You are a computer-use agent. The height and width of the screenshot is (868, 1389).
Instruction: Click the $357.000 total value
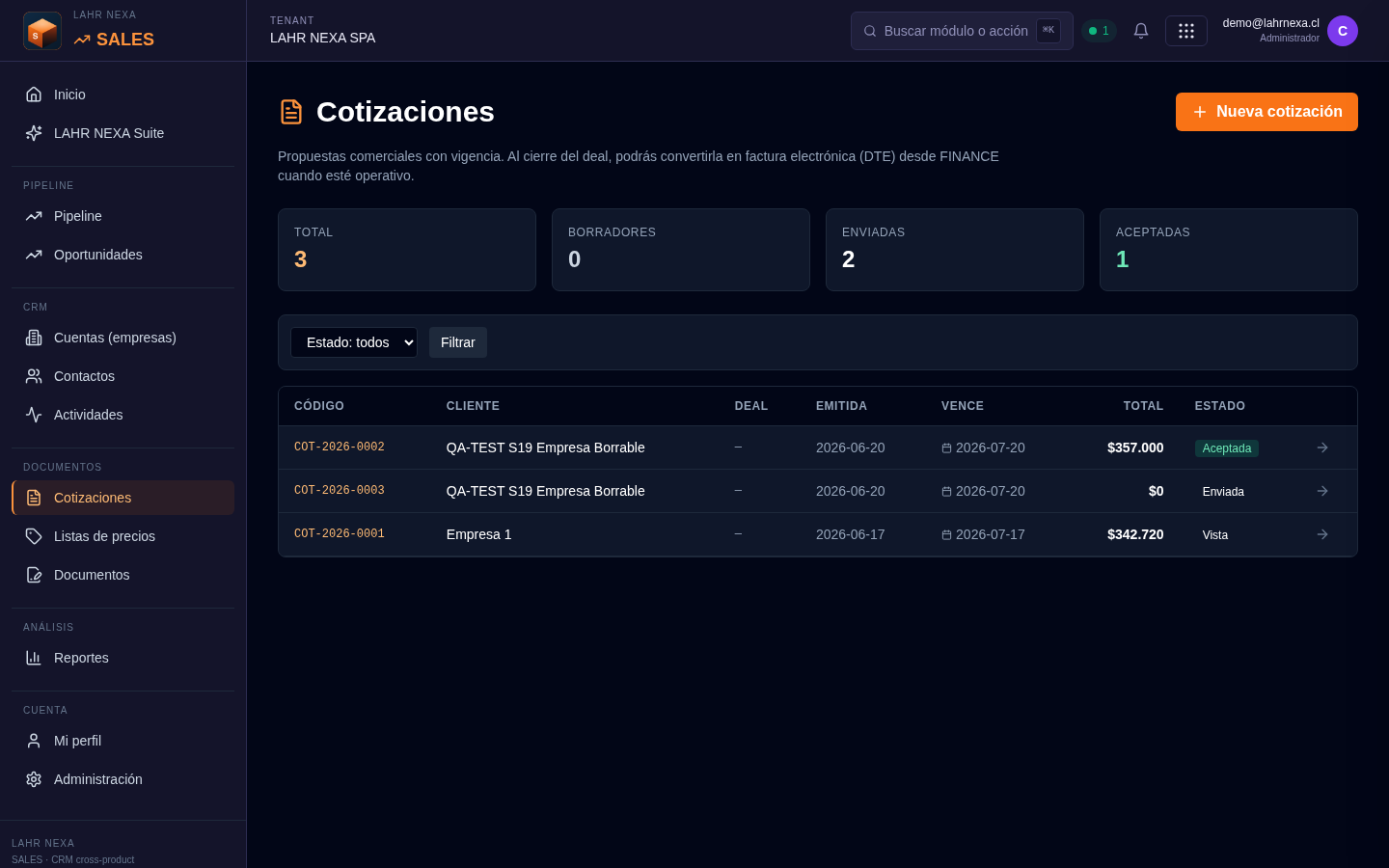[1135, 448]
